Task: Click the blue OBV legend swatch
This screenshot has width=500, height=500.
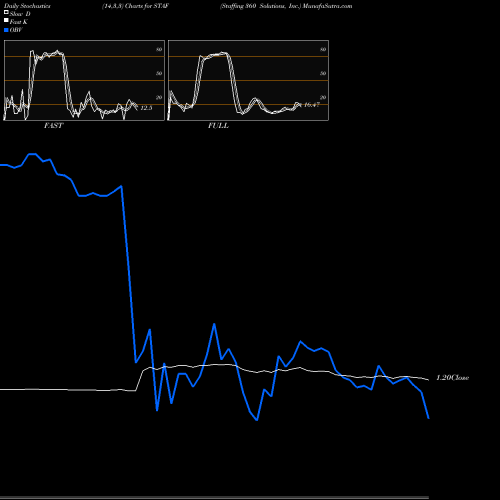Action: click(6, 30)
